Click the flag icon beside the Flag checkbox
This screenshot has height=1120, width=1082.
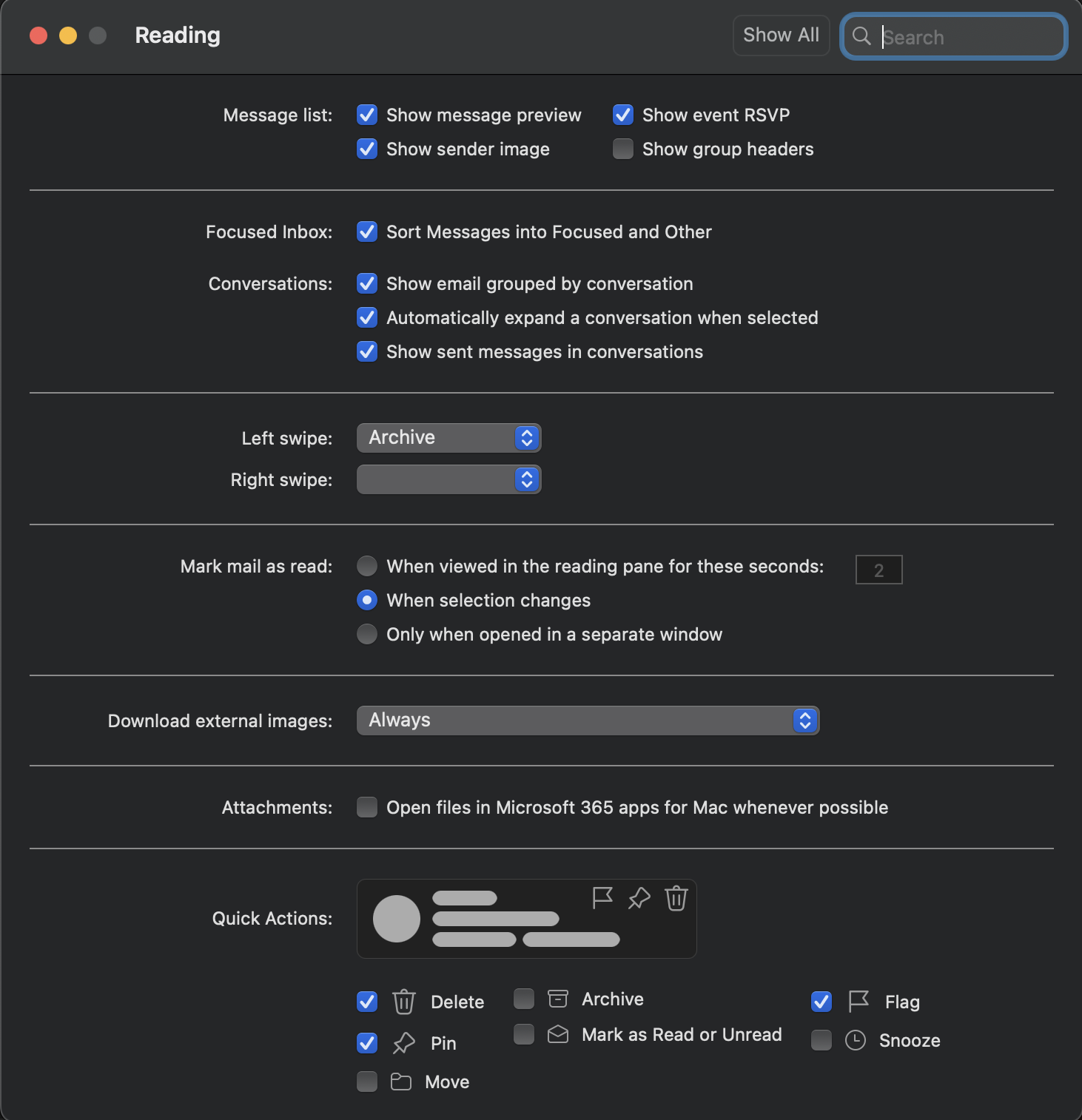(x=857, y=1002)
